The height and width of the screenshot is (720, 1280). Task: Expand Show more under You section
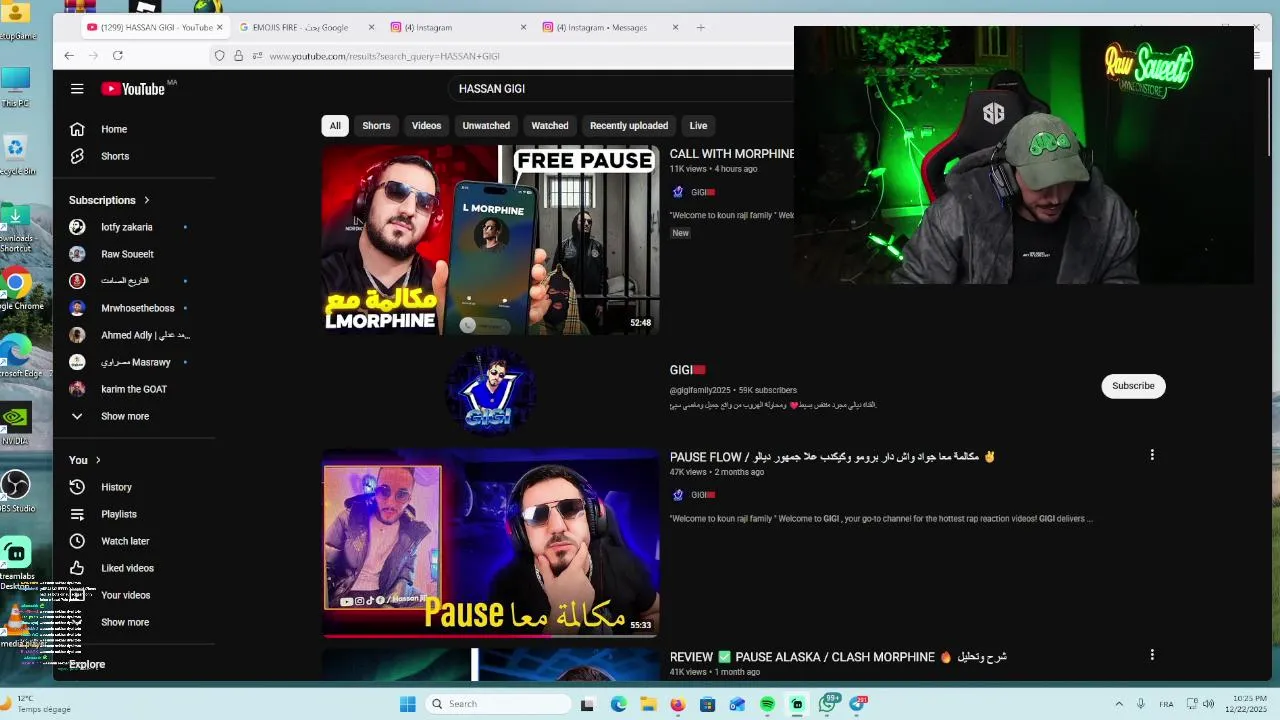point(125,622)
